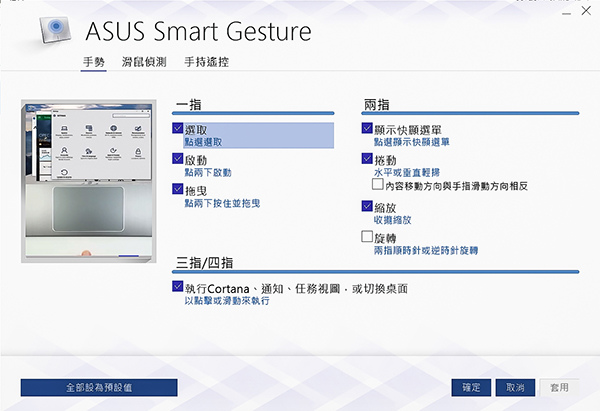Click the 兩指順時針或逆時針旋轉 description text
The width and height of the screenshot is (600, 411).
click(426, 251)
